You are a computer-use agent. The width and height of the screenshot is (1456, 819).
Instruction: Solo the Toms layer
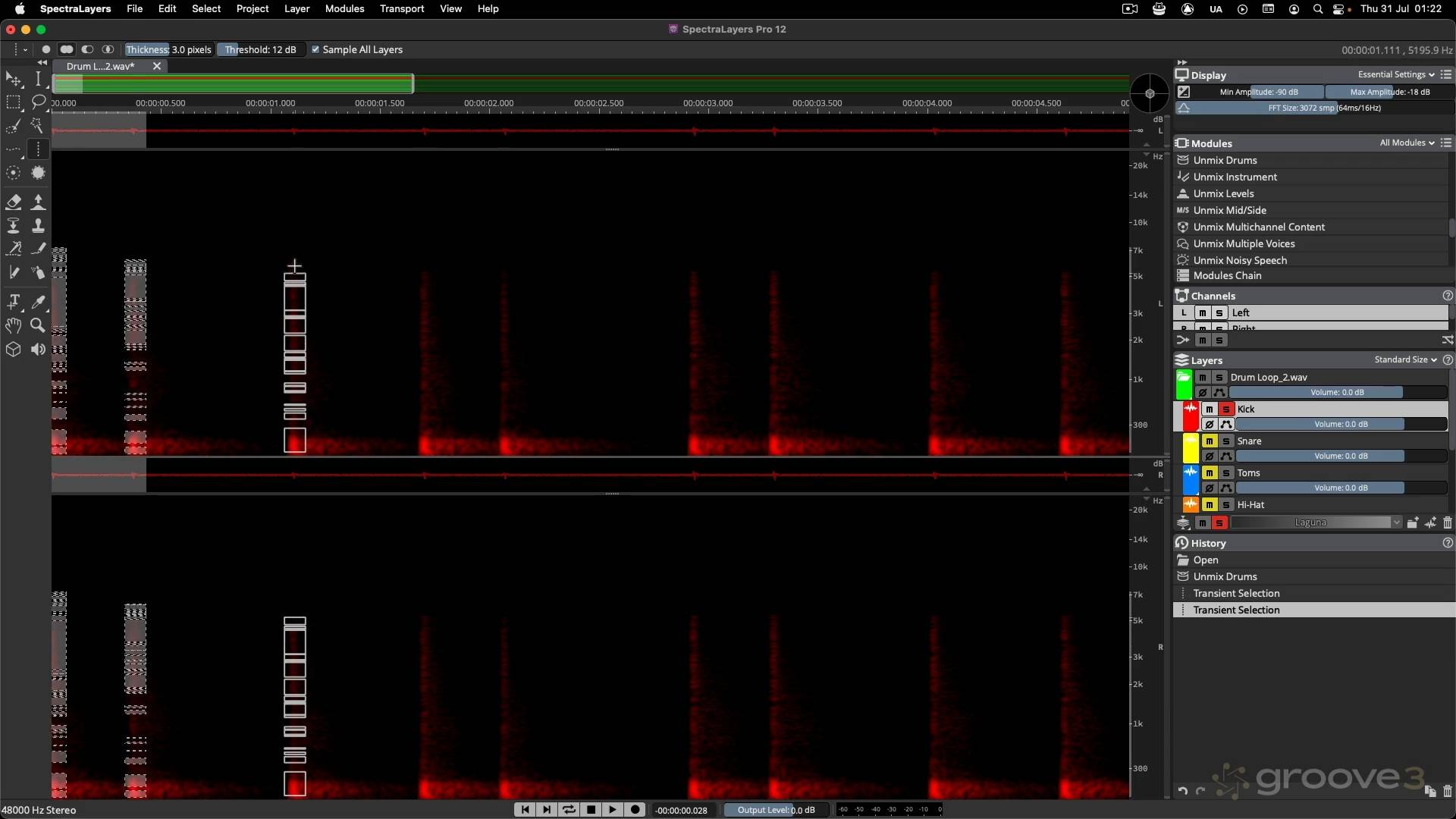(1226, 473)
